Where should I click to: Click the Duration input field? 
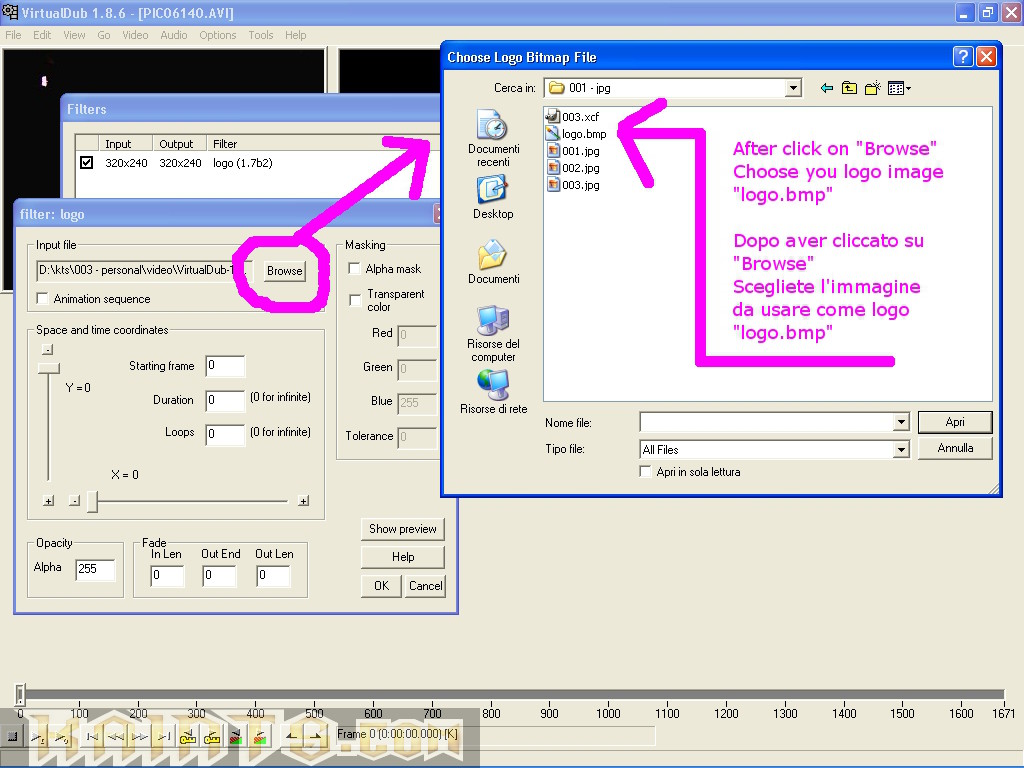point(225,400)
